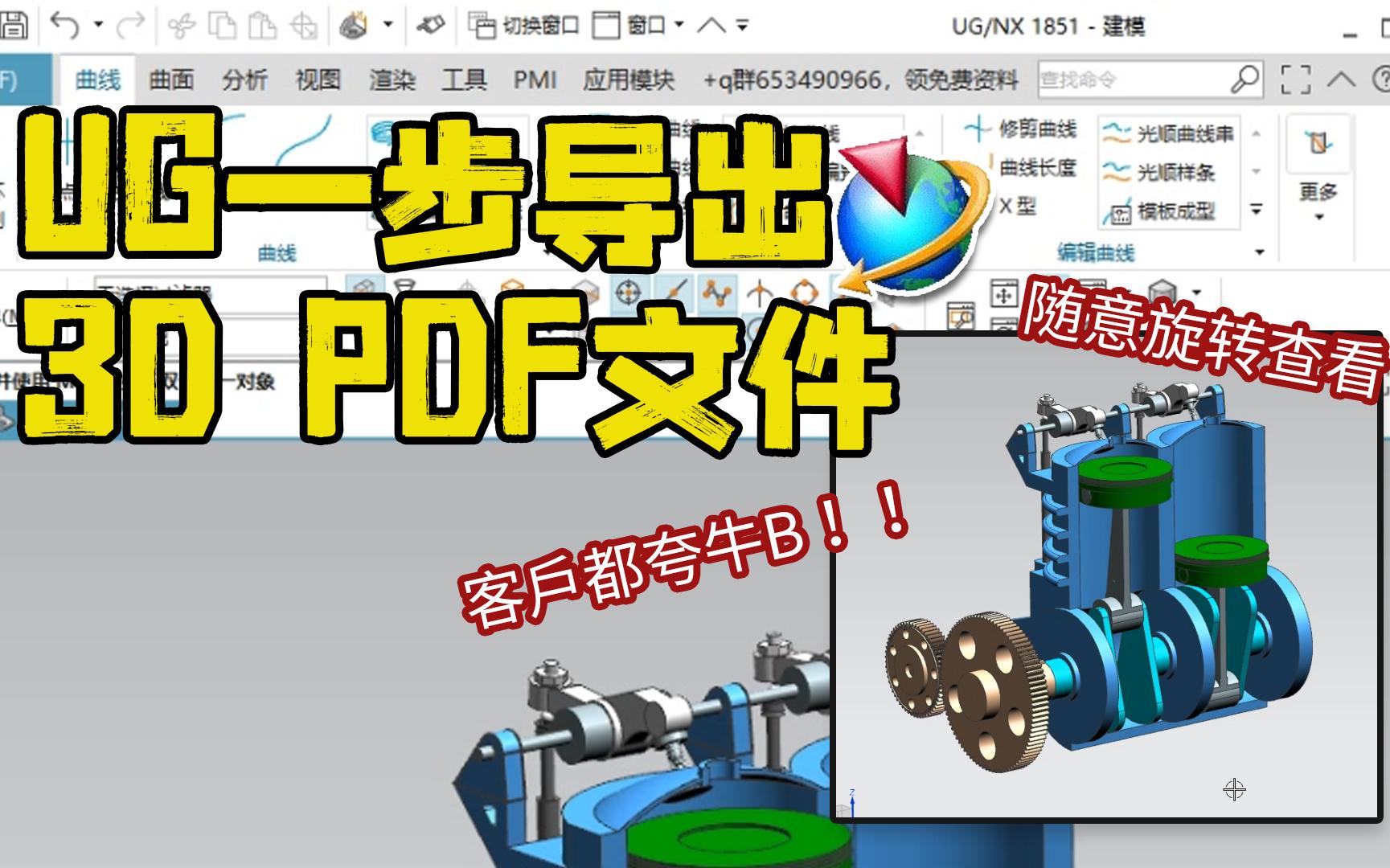1390x868 pixels.
Task: Click the 曲线 group label
Action: click(277, 253)
